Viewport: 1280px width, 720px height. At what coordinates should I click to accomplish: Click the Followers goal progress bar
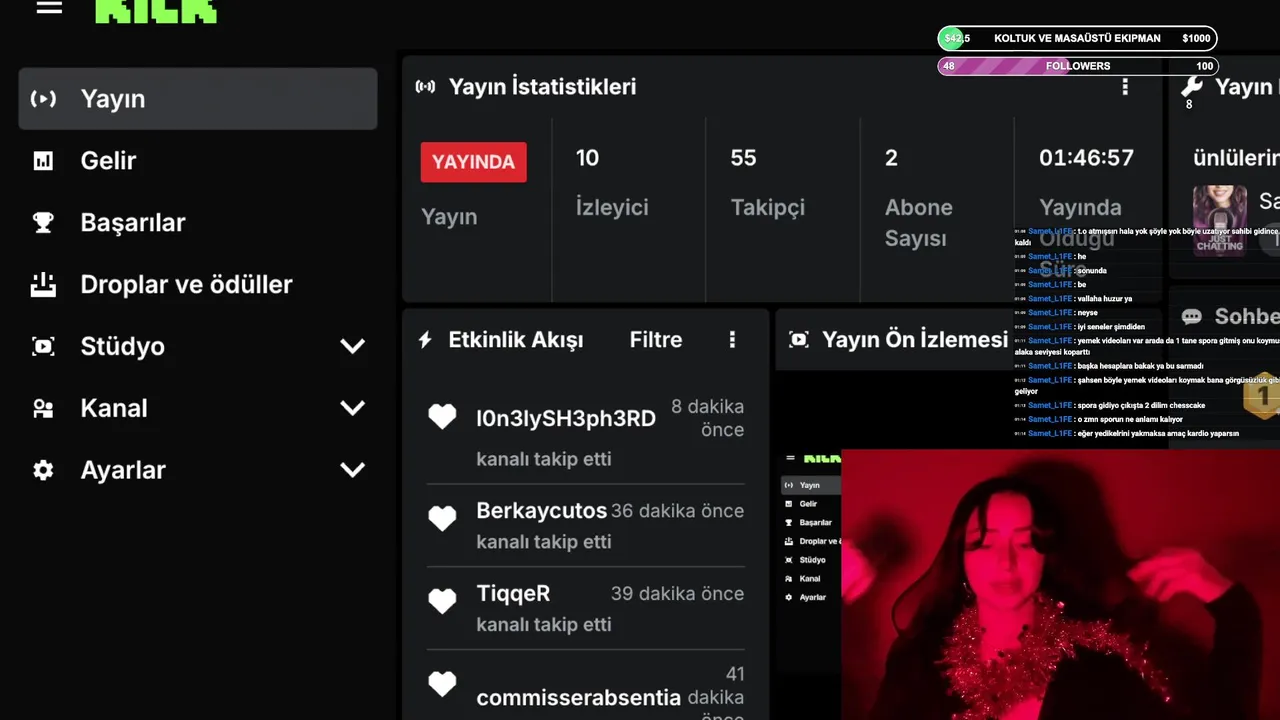pos(1077,66)
